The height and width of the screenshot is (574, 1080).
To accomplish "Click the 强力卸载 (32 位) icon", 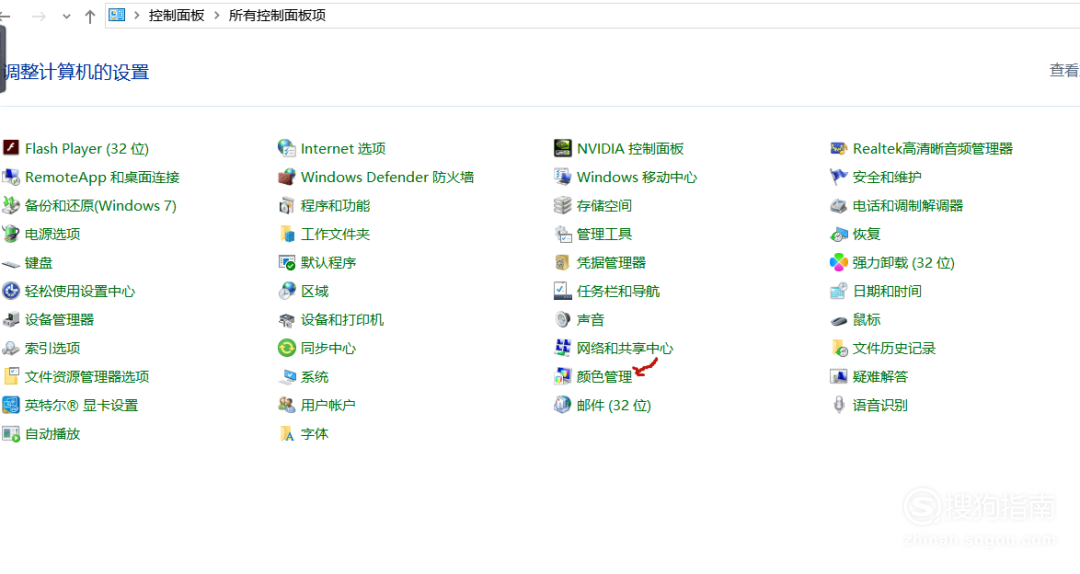I will [838, 262].
